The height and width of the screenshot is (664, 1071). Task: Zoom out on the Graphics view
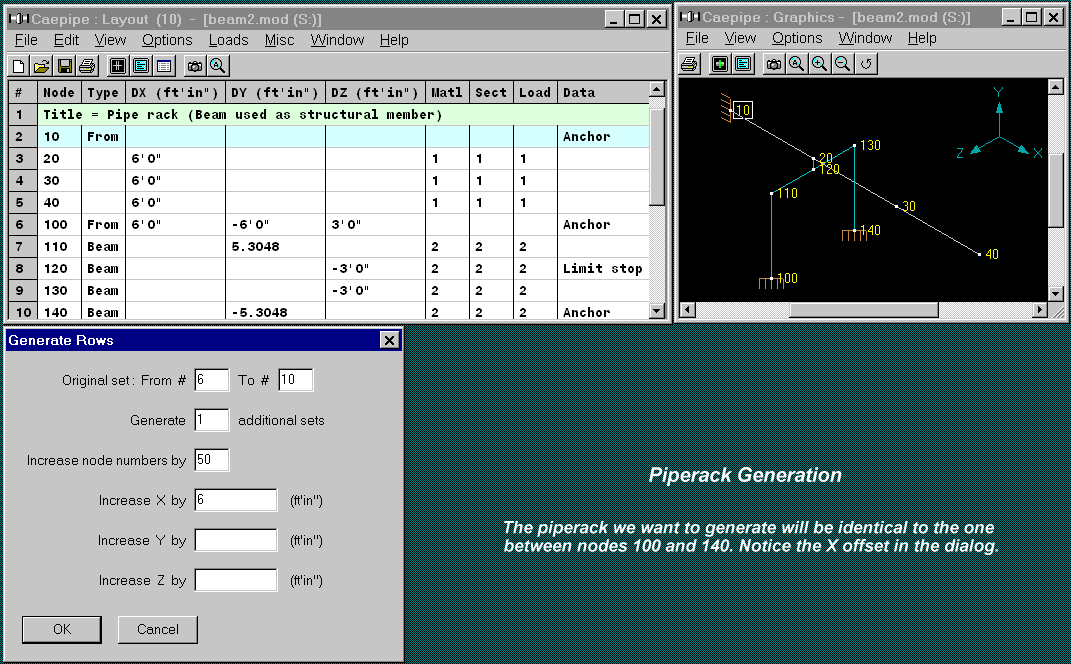(843, 64)
